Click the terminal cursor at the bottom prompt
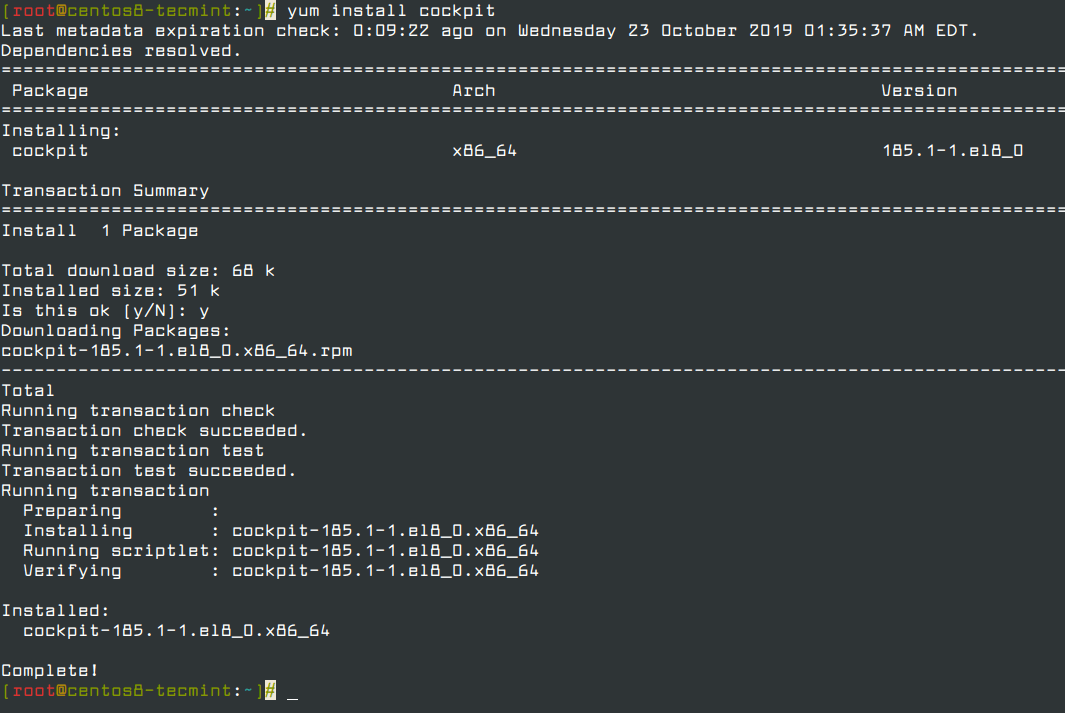Viewport: 1065px width, 713px height. (292, 692)
